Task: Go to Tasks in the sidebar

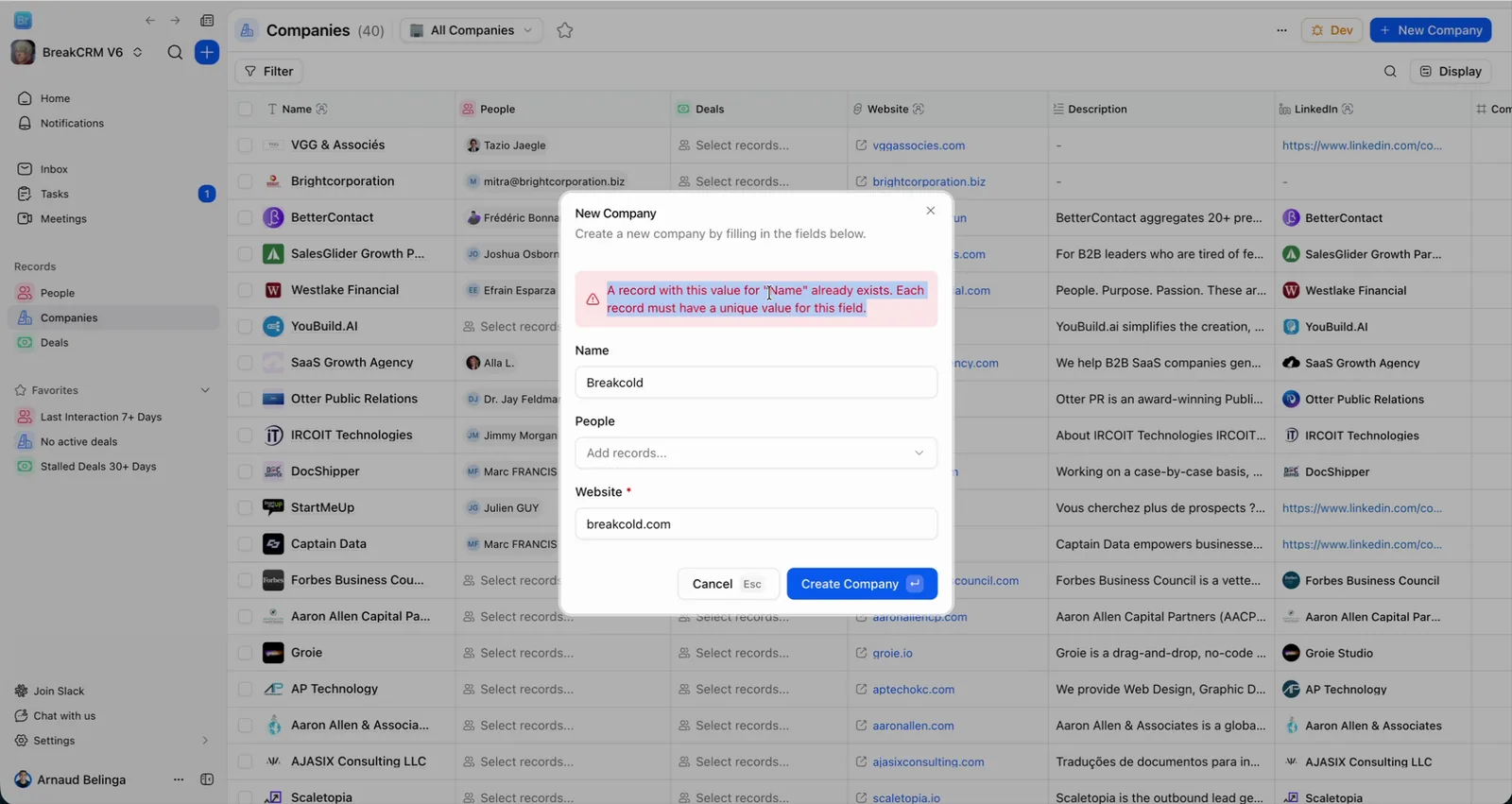Action: (113, 194)
